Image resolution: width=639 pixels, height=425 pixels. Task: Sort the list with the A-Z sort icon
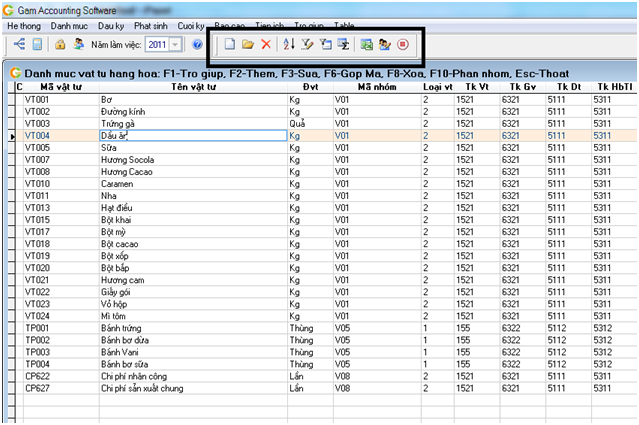click(x=289, y=44)
